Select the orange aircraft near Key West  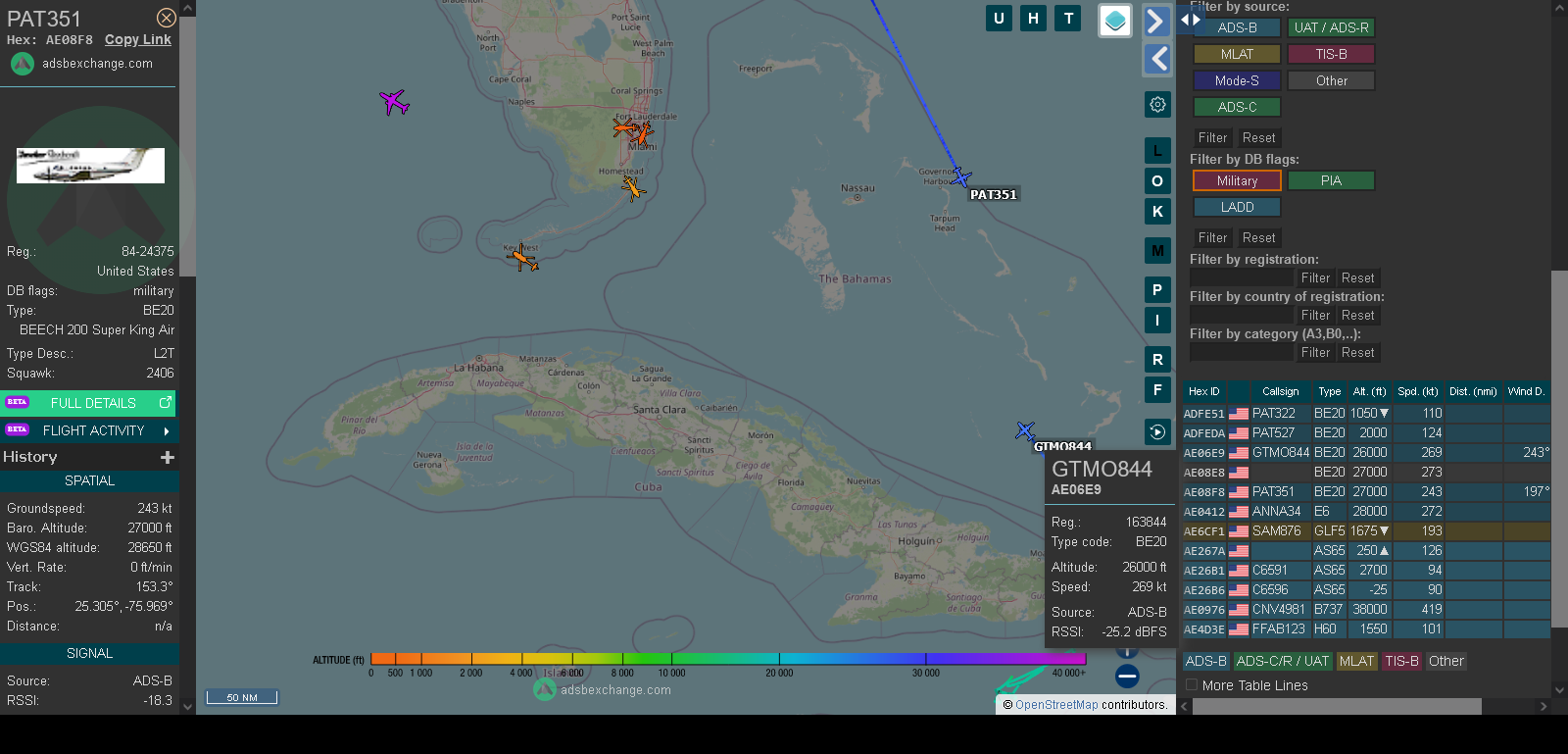point(524,260)
